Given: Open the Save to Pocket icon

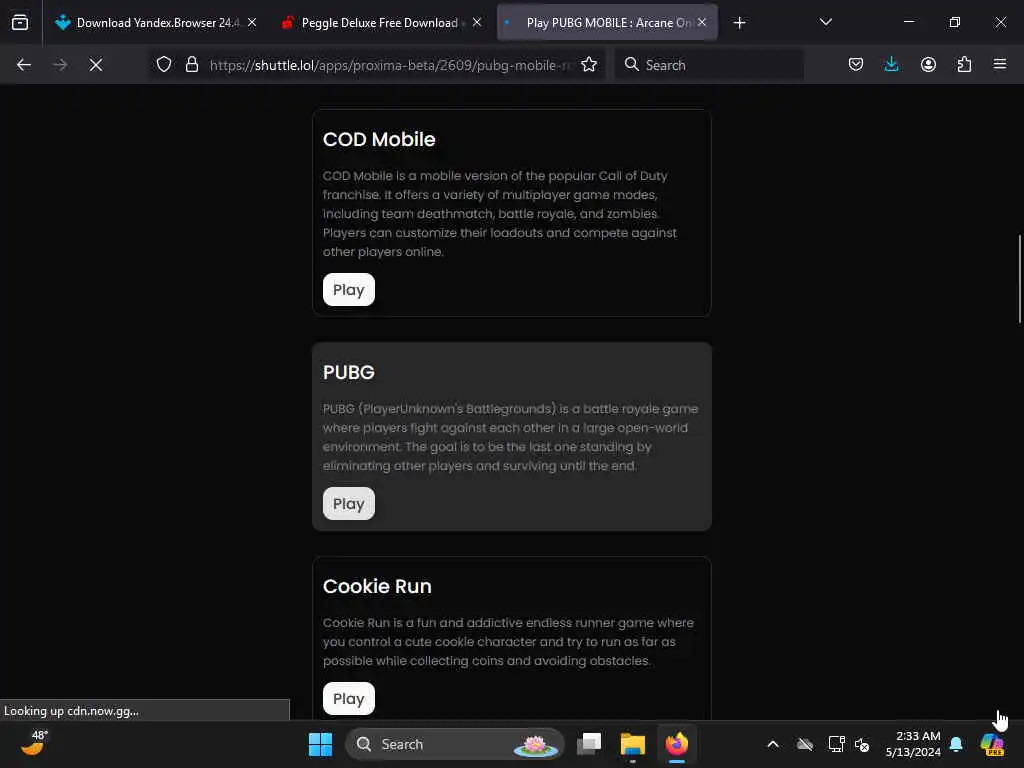Looking at the screenshot, I should pos(856,65).
